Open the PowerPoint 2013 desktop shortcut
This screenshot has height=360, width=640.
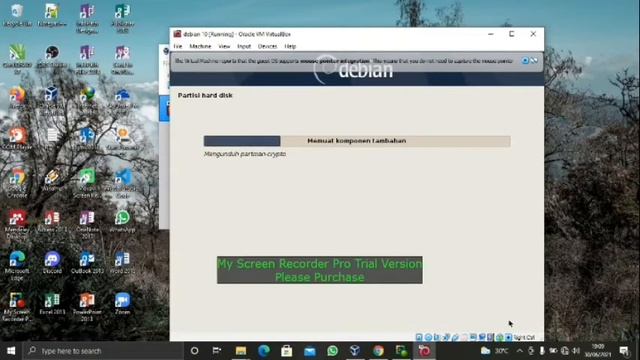(x=87, y=307)
